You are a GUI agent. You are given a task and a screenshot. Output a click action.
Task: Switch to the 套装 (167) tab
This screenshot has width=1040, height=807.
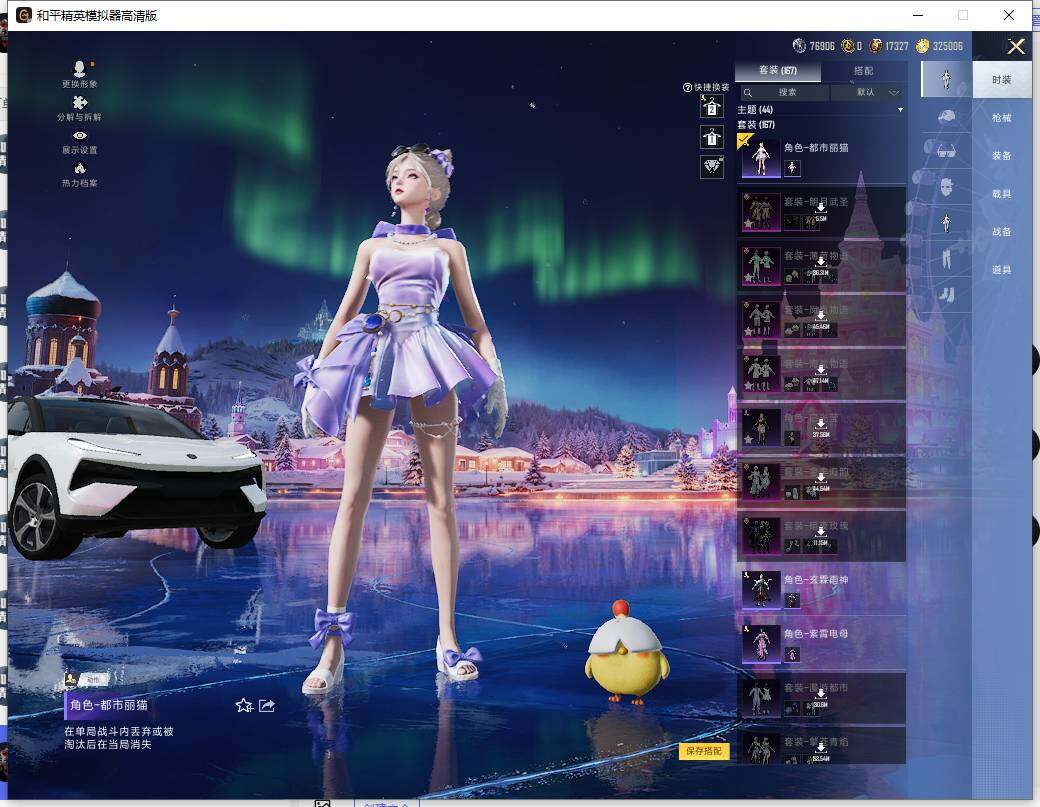(x=778, y=70)
